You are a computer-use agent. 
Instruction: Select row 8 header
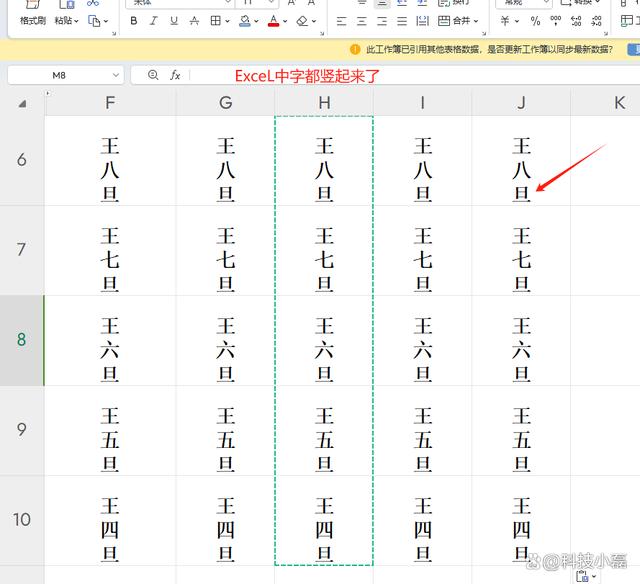point(22,340)
